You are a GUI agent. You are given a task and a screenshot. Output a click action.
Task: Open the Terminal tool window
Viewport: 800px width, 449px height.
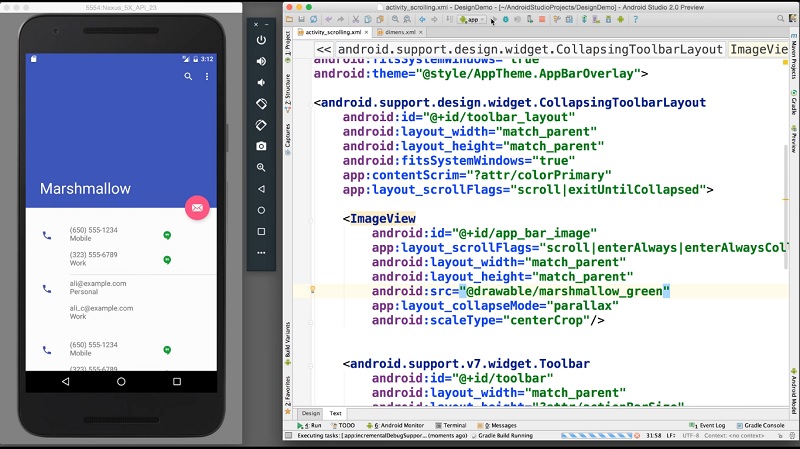451,425
